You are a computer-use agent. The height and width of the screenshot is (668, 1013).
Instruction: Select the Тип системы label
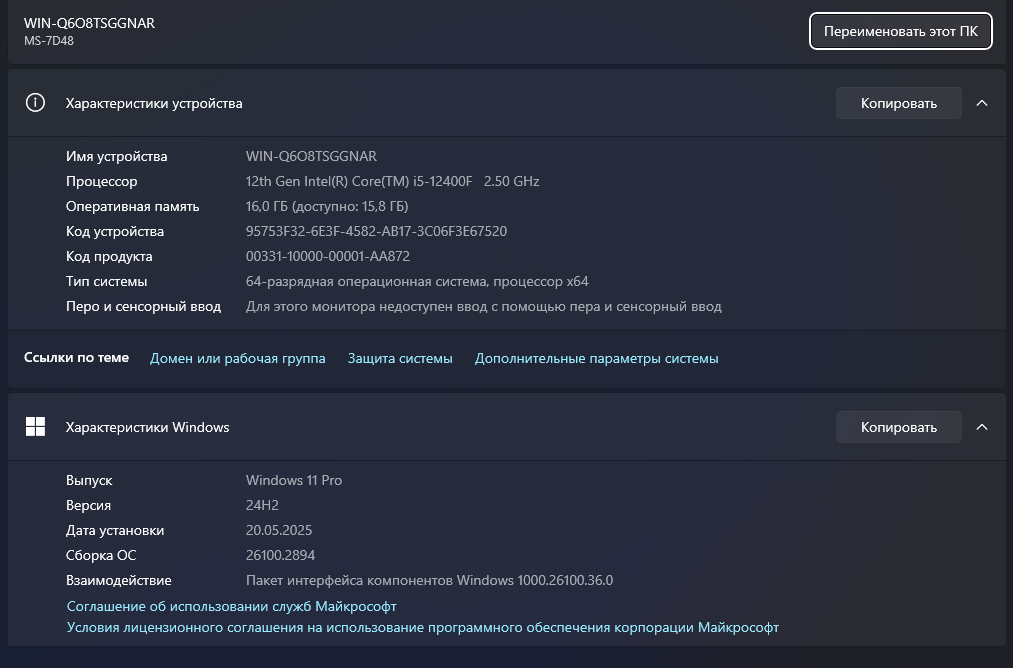point(107,282)
